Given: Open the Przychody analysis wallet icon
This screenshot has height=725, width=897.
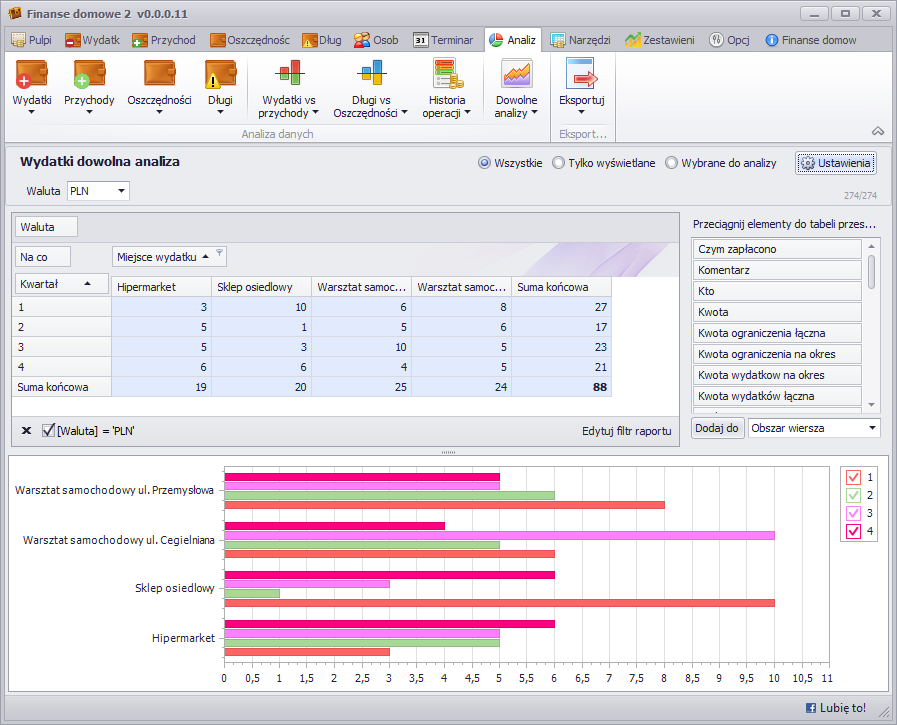Looking at the screenshot, I should coord(89,75).
